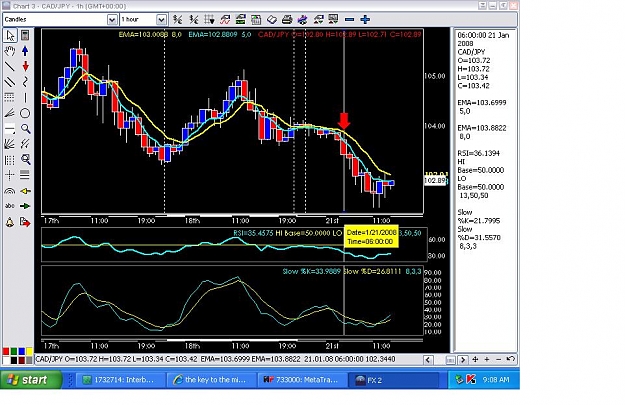The image size is (625, 405).
Task: Place a blue up arrow marker
Action: coord(25,51)
